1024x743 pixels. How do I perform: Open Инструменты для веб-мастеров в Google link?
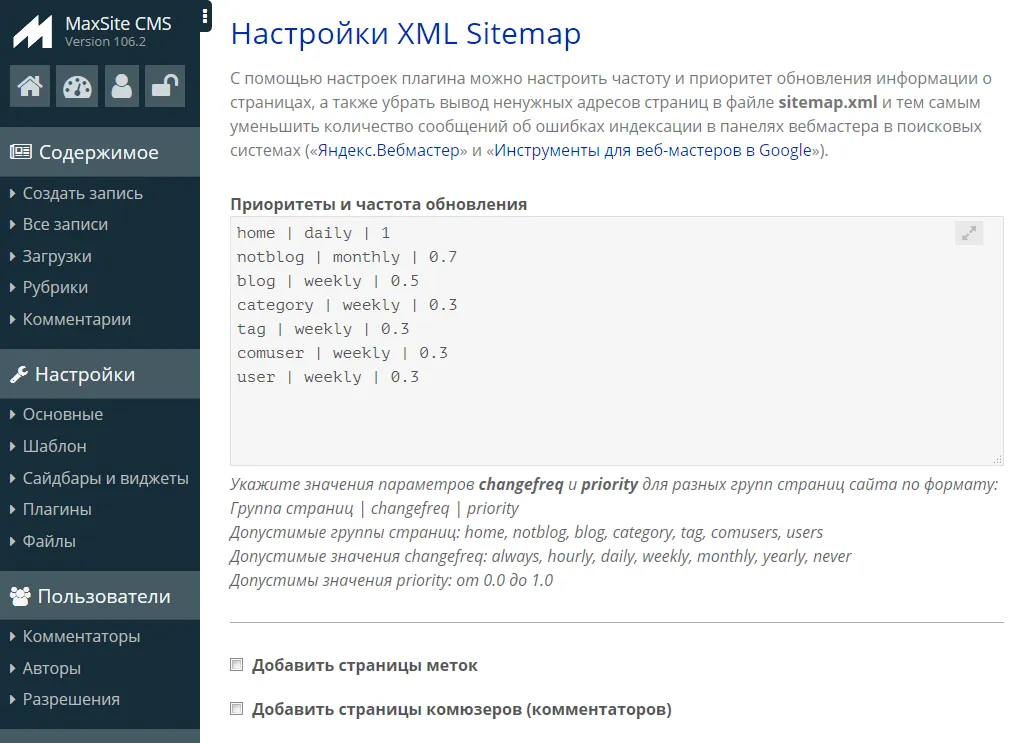coord(653,150)
